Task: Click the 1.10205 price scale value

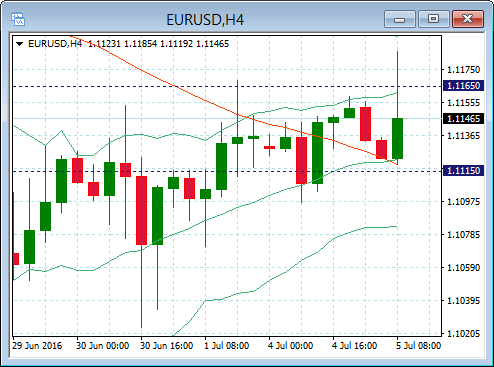Action: [x=463, y=334]
